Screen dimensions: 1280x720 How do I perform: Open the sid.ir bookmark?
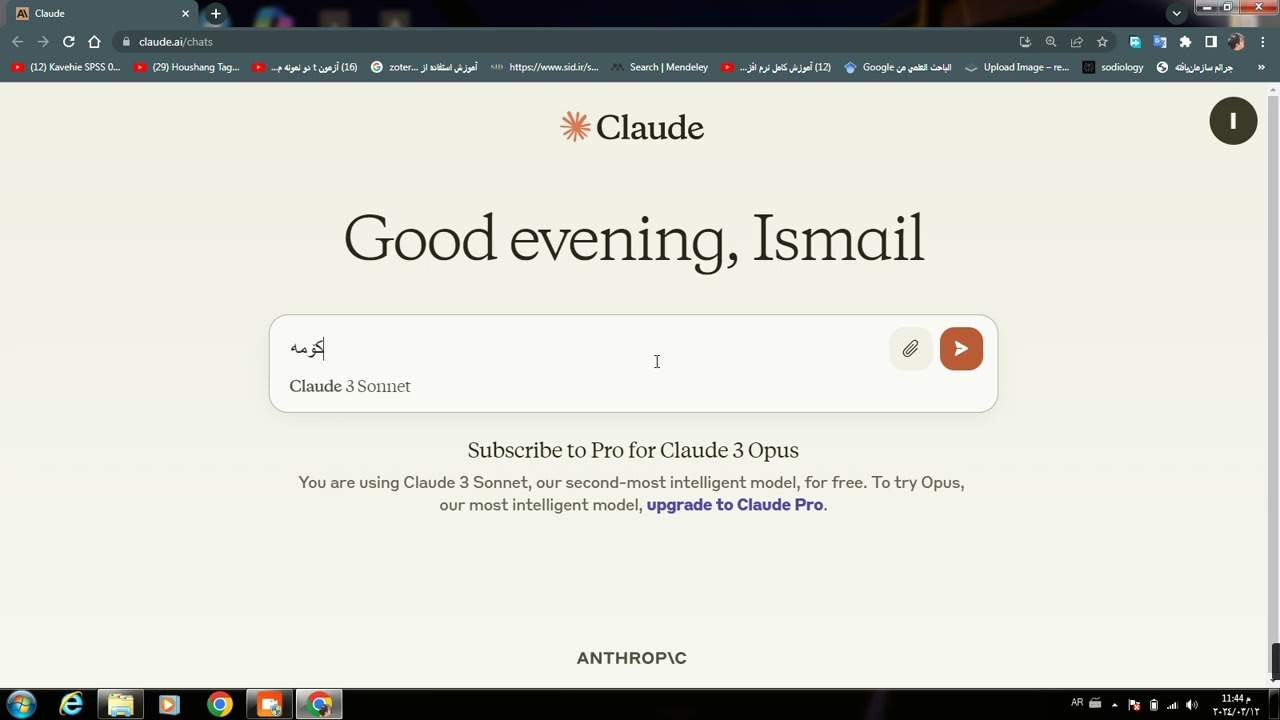pos(544,68)
